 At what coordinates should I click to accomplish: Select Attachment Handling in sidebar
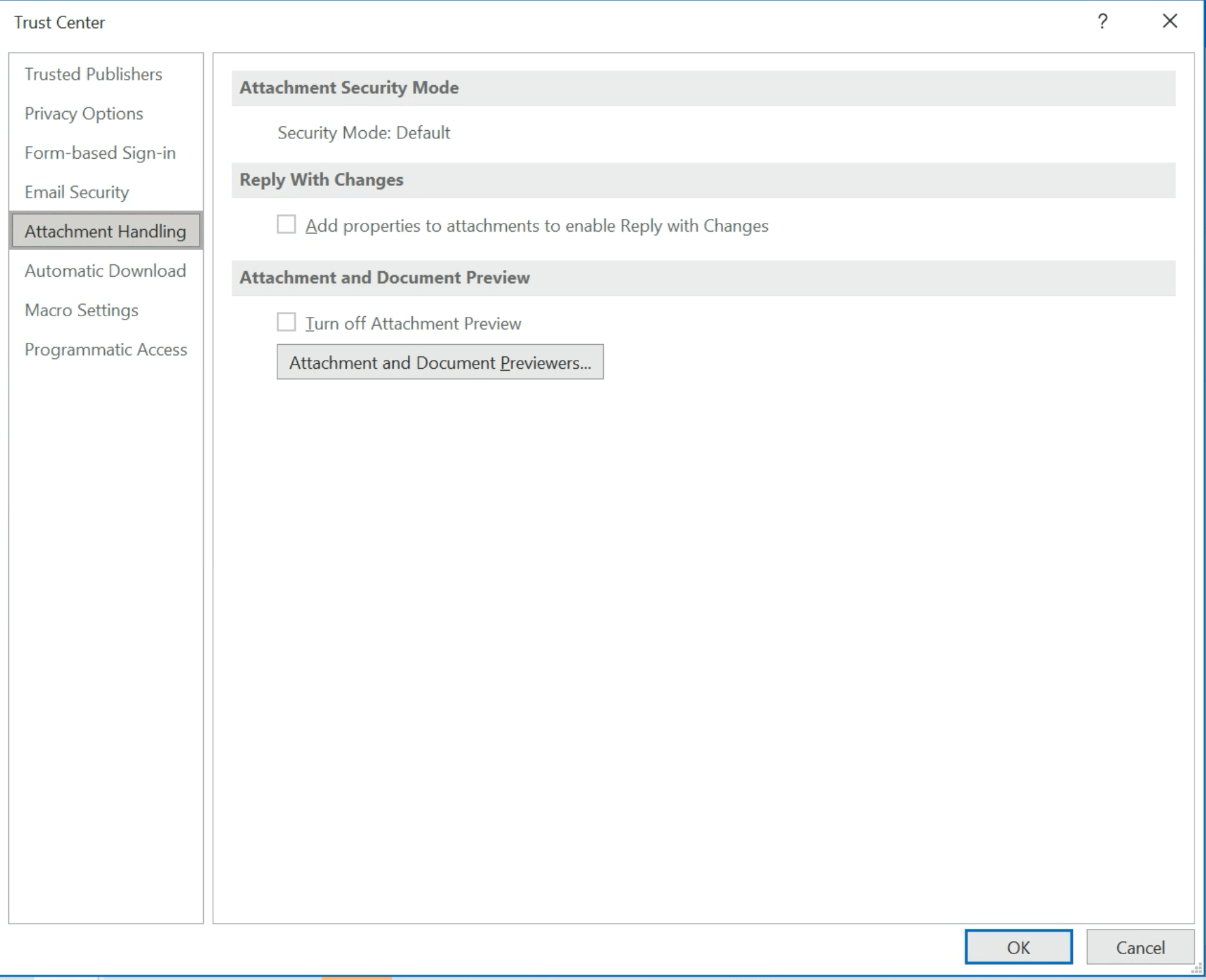[105, 232]
